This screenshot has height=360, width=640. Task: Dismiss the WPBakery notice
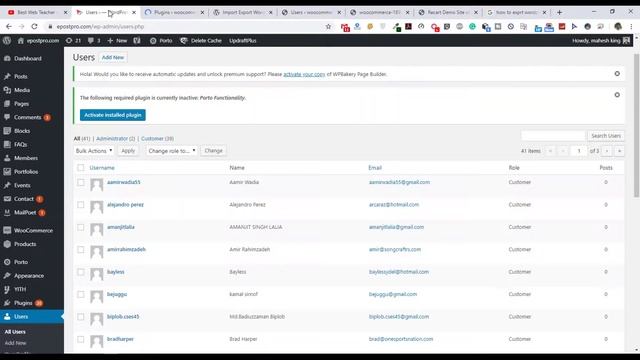(617, 73)
